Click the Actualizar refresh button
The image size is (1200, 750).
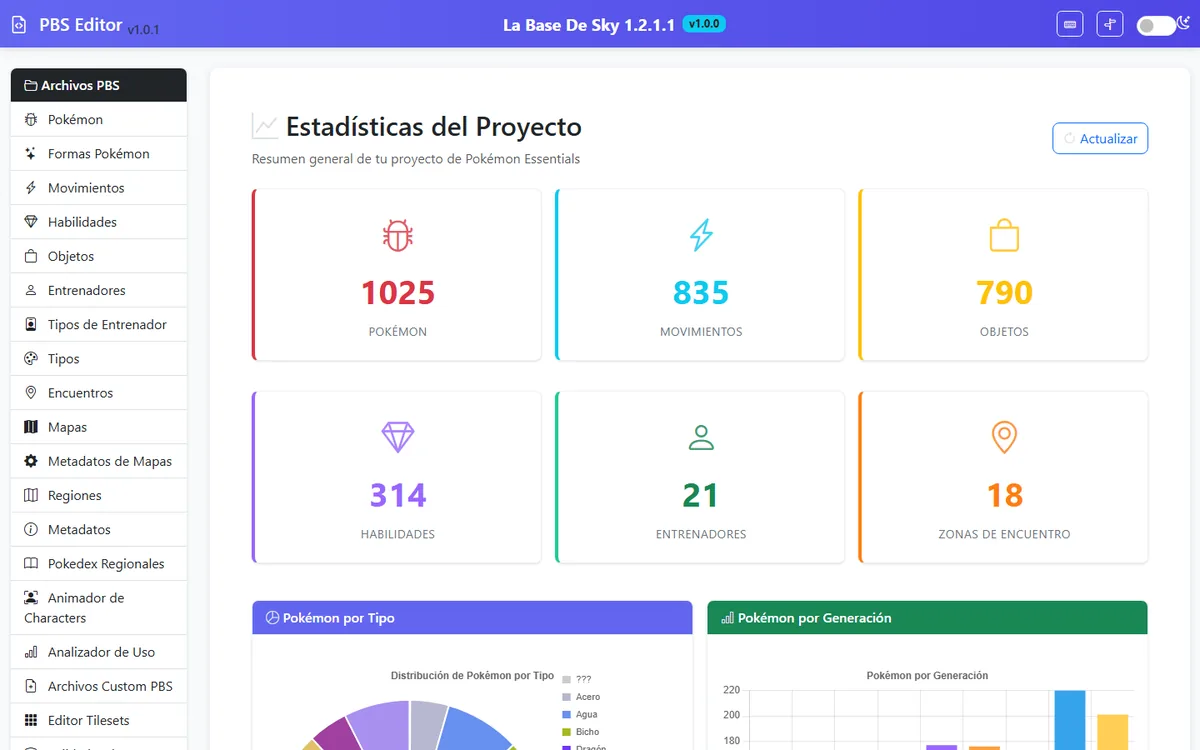click(1100, 139)
